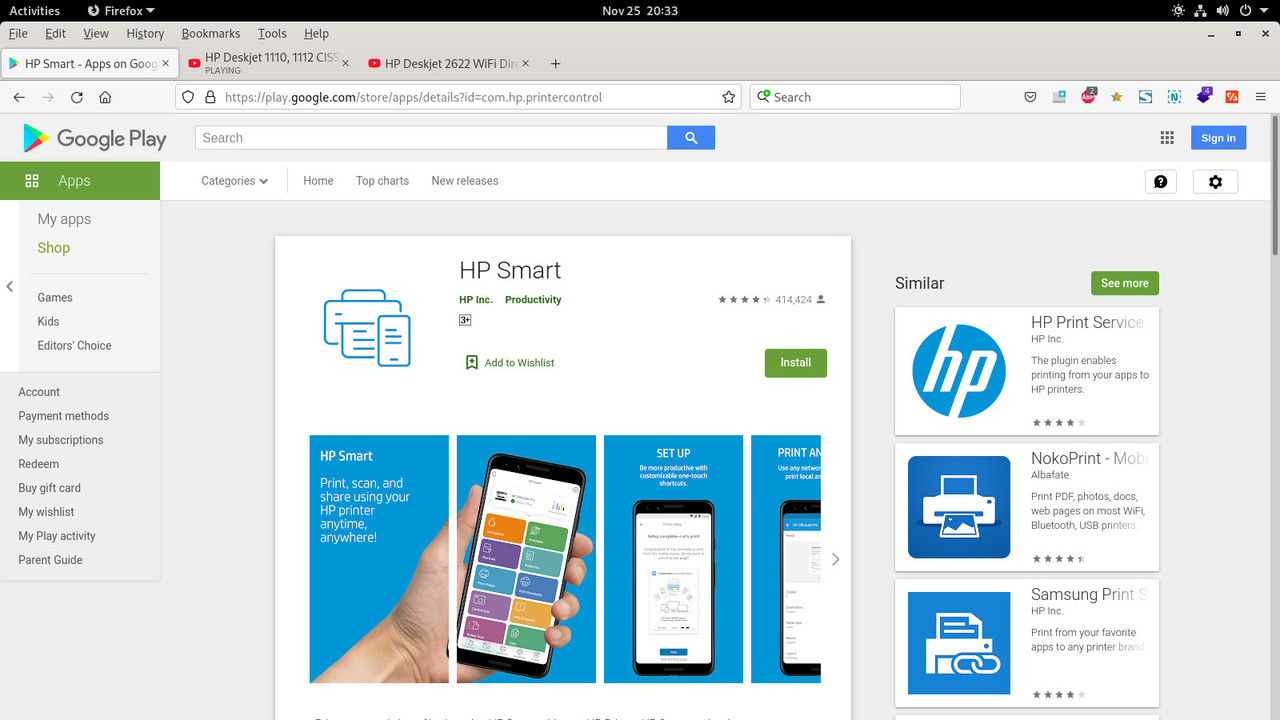
Task: Click the blue search magnifier button
Action: [691, 138]
